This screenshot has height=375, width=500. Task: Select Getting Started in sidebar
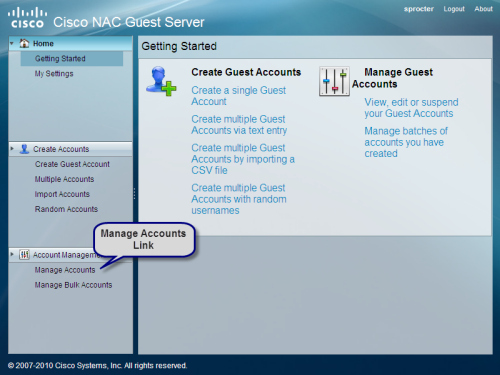coord(72,59)
